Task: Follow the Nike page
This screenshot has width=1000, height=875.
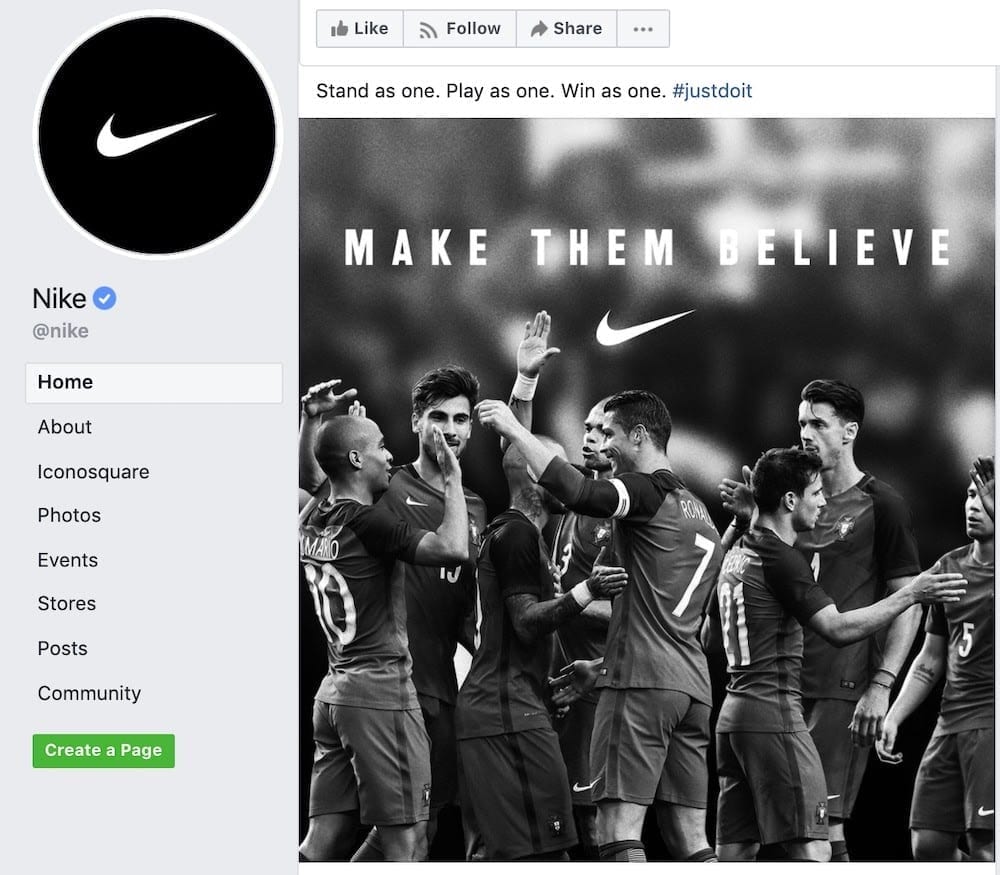Action: 460,29
